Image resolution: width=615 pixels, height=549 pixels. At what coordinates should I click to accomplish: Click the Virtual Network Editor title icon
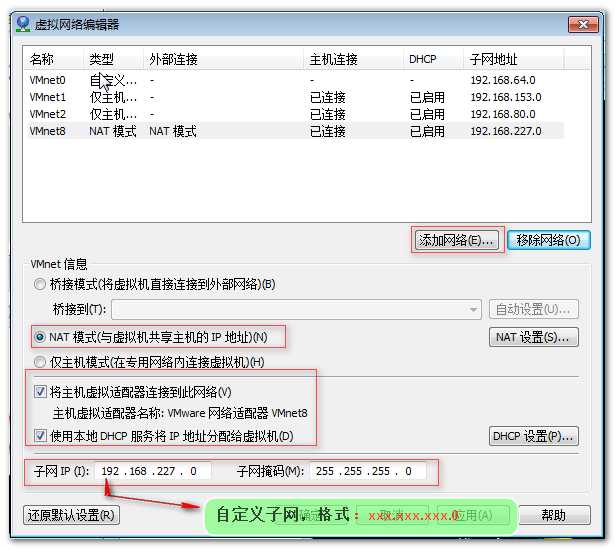click(x=23, y=24)
